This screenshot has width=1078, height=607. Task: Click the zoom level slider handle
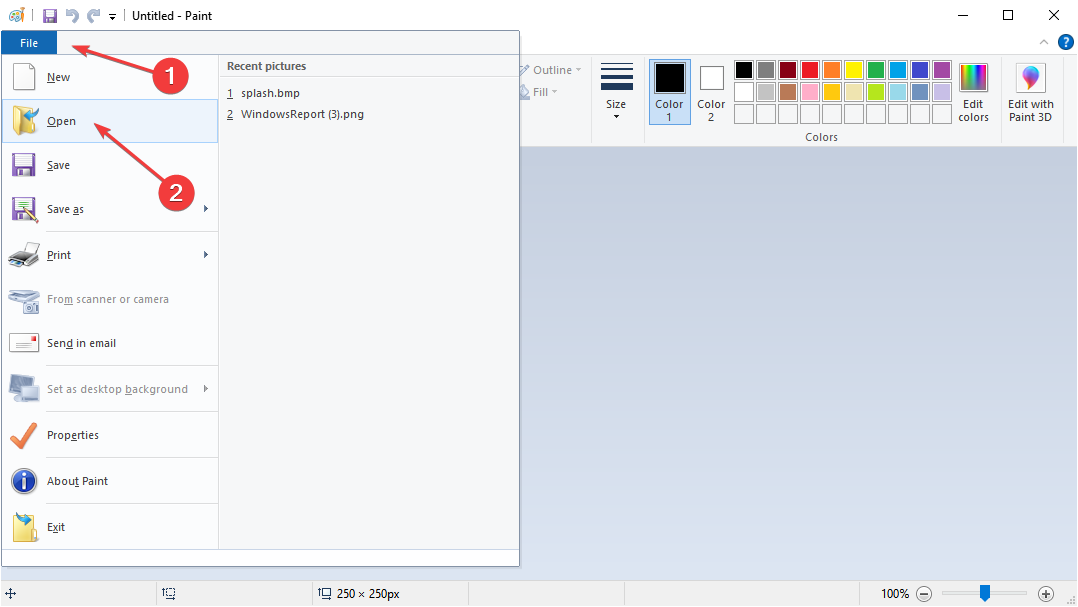click(984, 593)
